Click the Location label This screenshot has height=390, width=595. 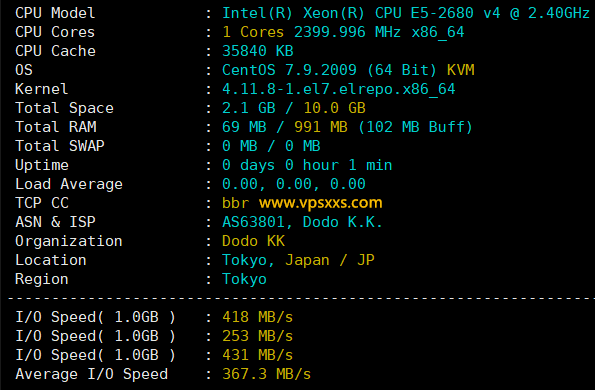51,260
